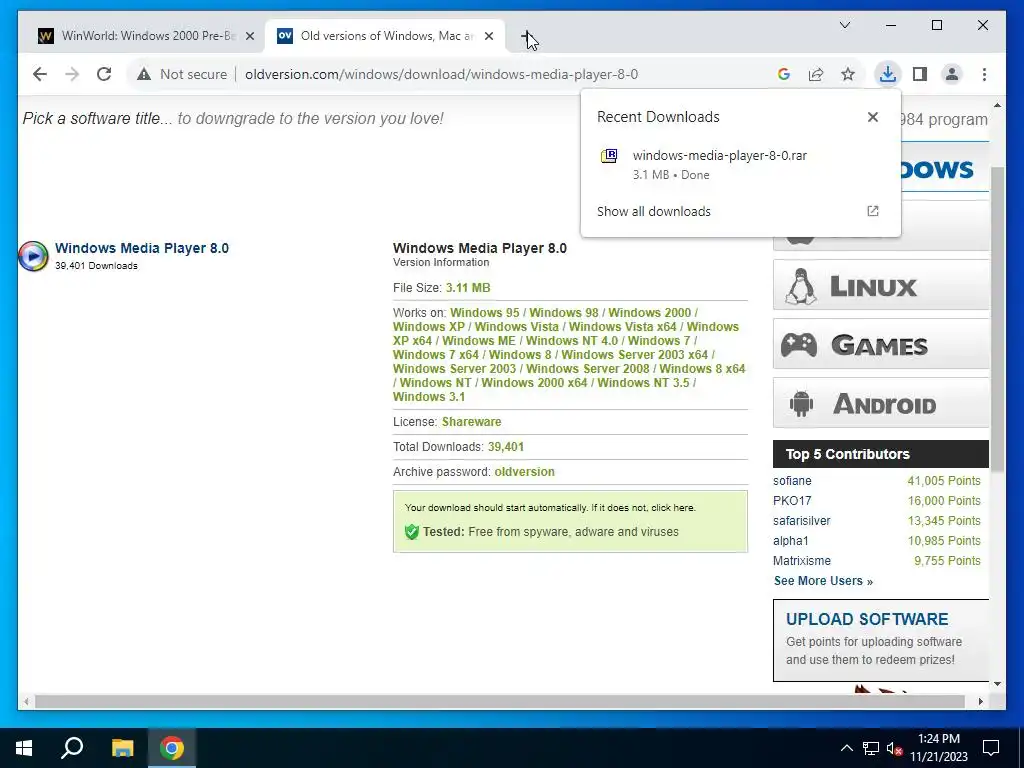The height and width of the screenshot is (768, 1024).
Task: Open a new browser tab
Action: tap(528, 37)
